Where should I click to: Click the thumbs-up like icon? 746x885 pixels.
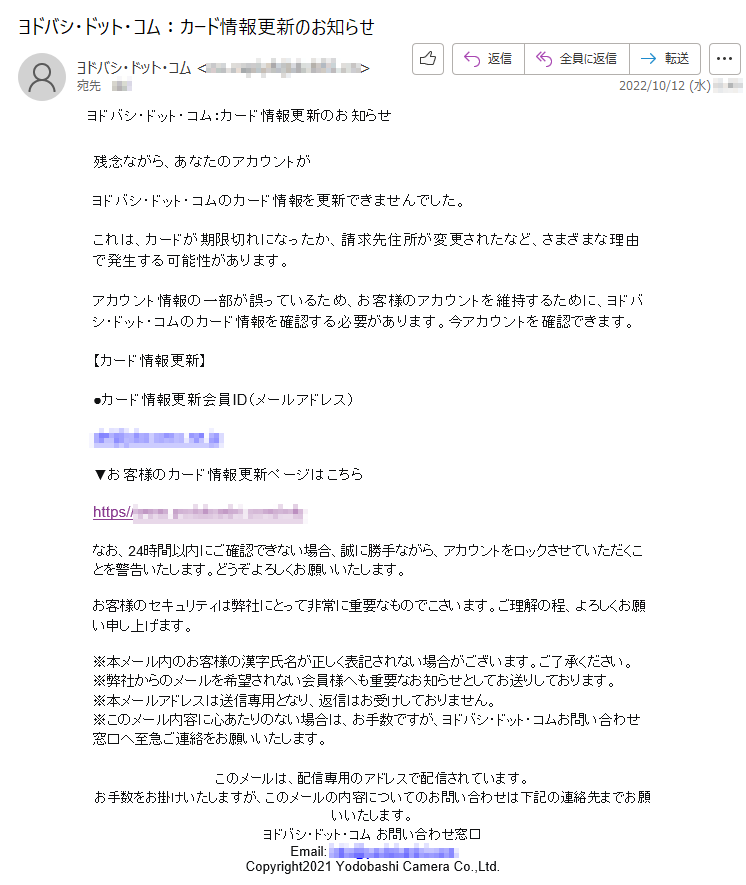click(427, 59)
